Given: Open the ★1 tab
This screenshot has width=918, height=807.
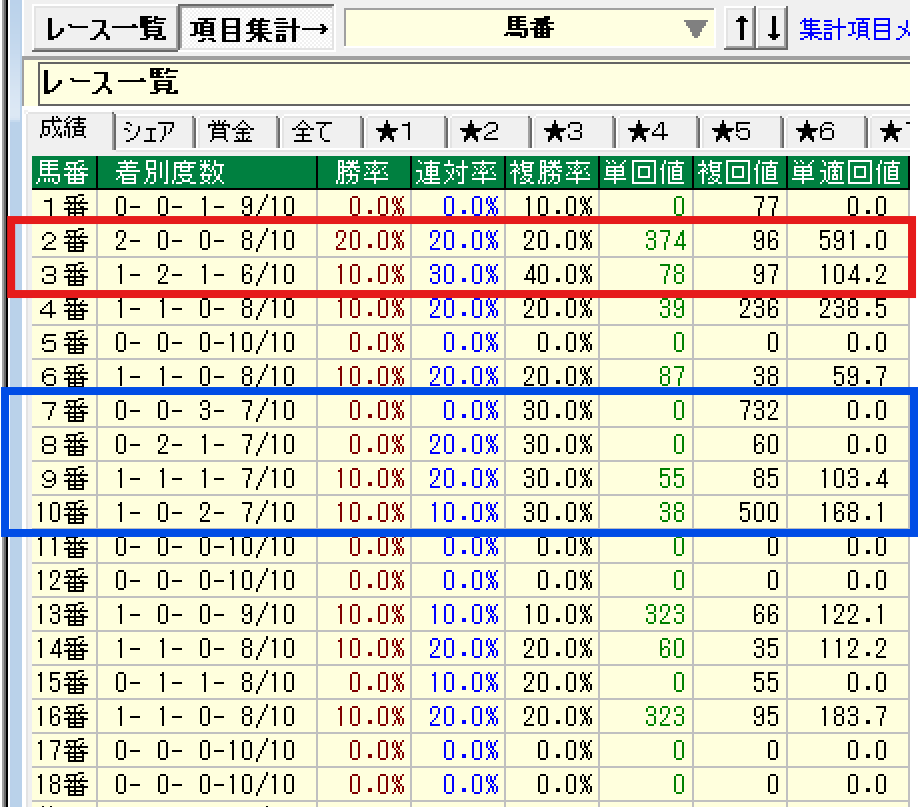Looking at the screenshot, I should tap(396, 132).
